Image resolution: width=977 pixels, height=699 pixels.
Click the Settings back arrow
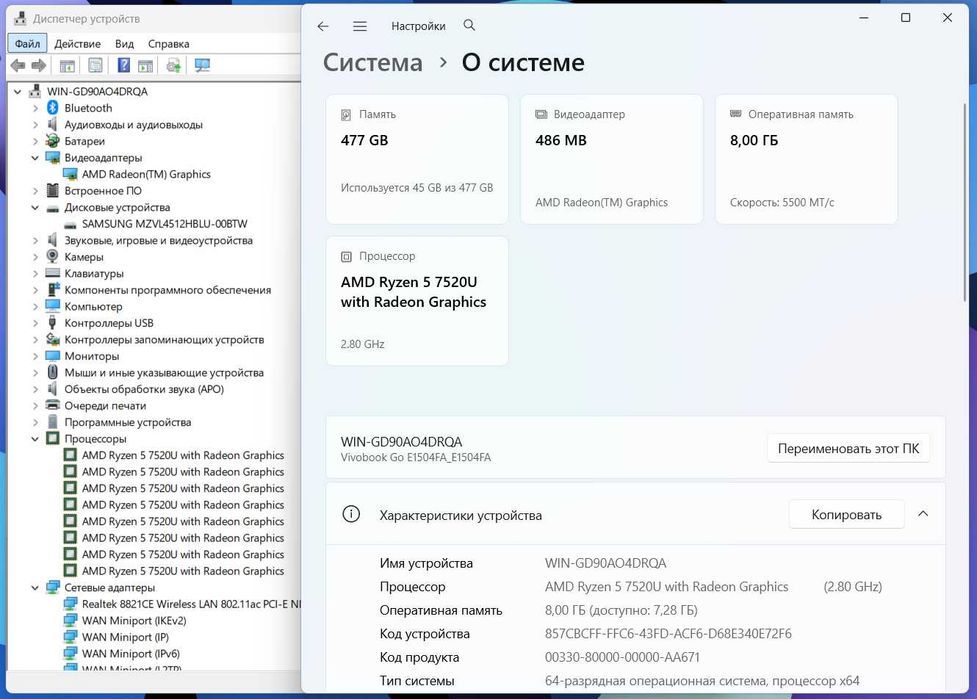[x=323, y=26]
